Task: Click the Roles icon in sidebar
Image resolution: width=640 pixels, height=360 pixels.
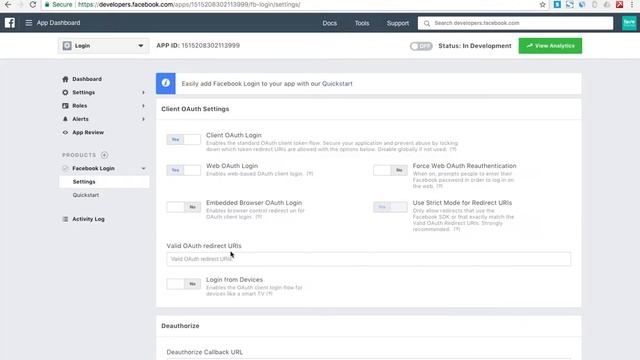Action: (x=65, y=106)
